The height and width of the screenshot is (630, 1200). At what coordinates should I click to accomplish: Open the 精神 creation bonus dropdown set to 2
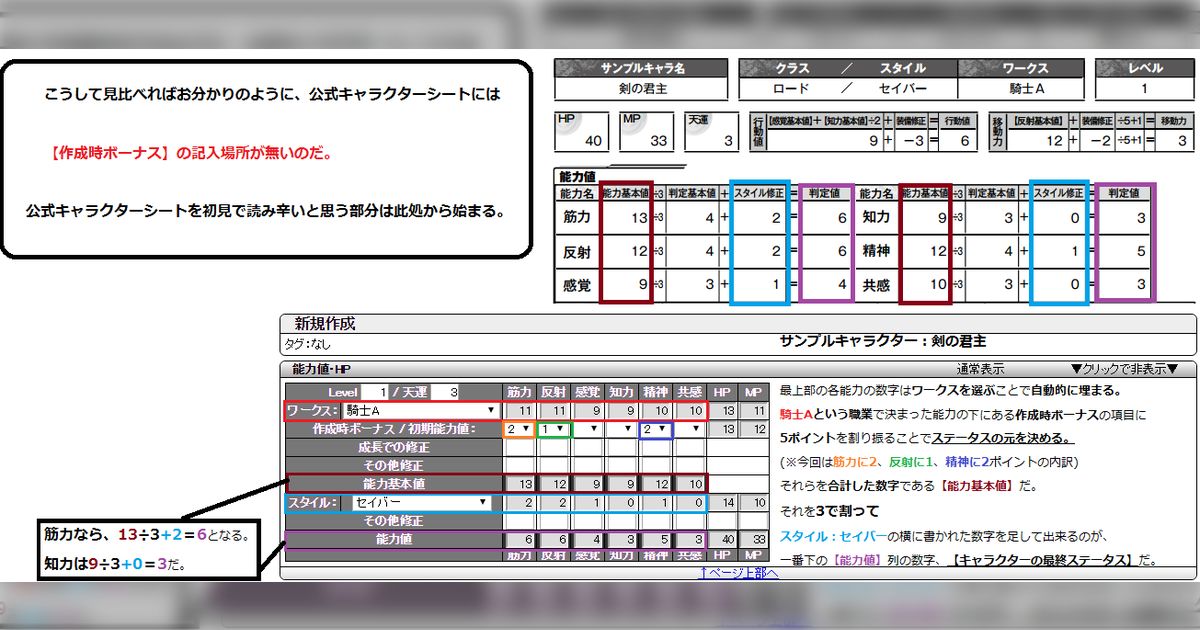(x=655, y=429)
